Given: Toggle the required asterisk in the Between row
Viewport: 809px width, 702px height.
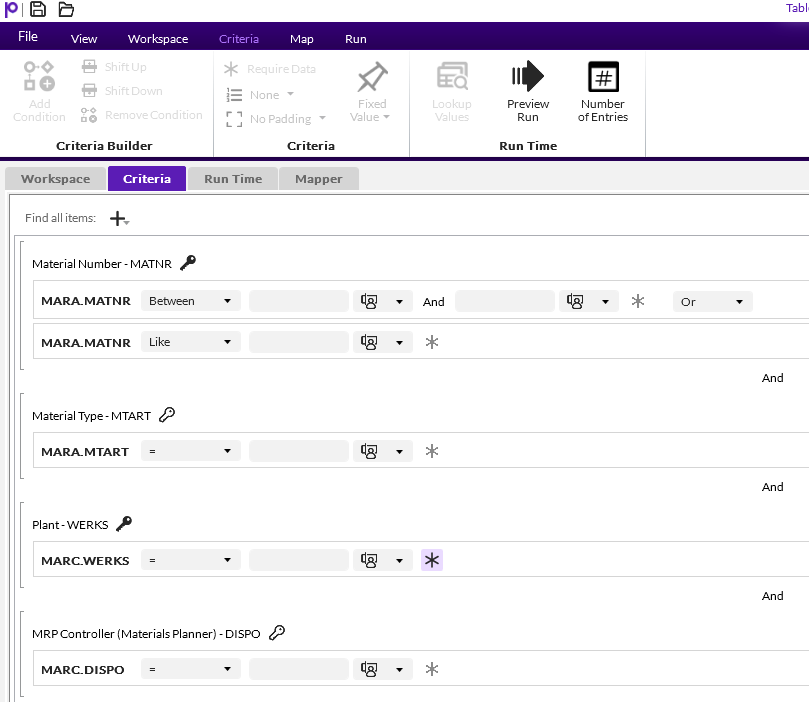Looking at the screenshot, I should (x=638, y=301).
